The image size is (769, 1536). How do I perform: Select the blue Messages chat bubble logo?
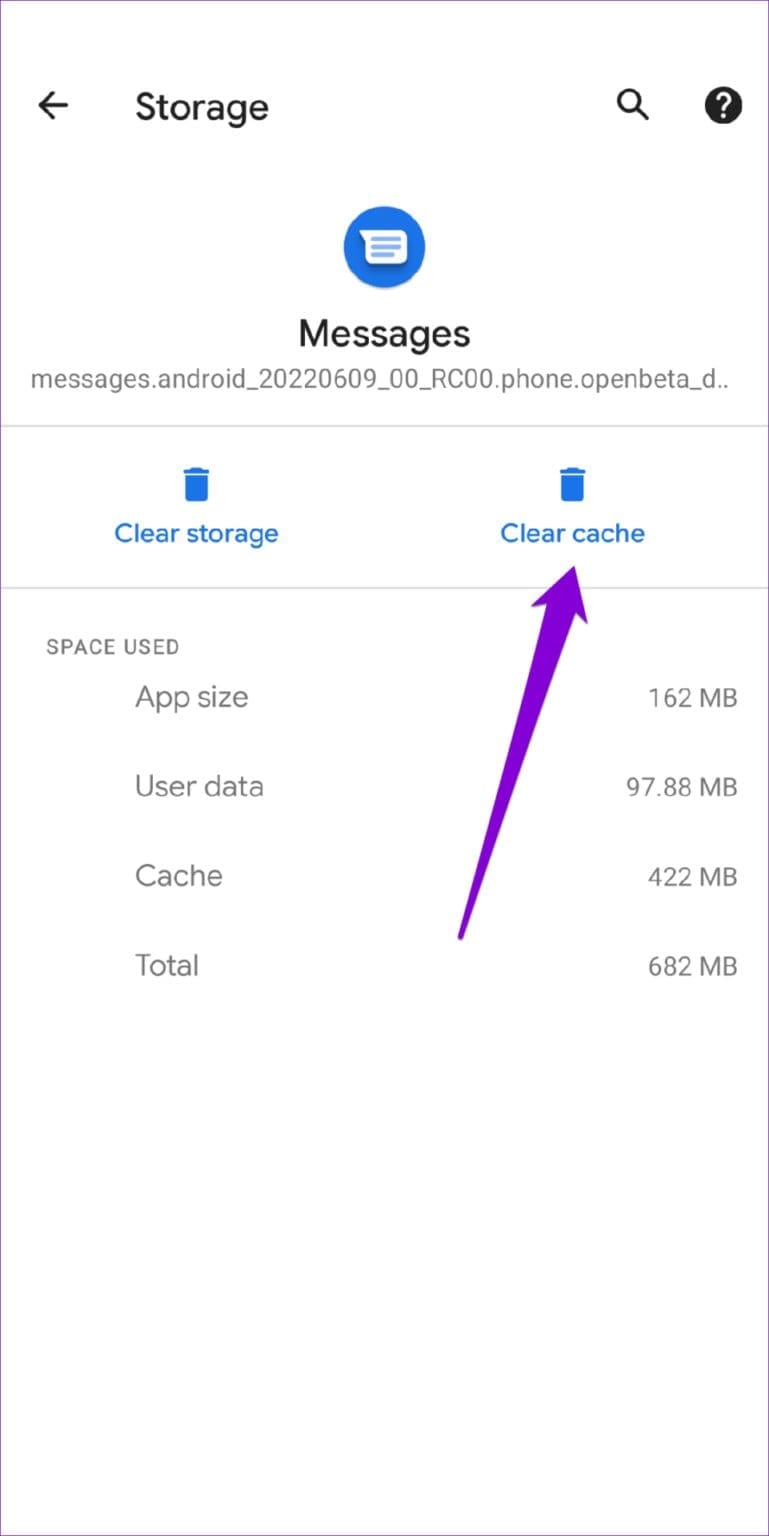(384, 247)
